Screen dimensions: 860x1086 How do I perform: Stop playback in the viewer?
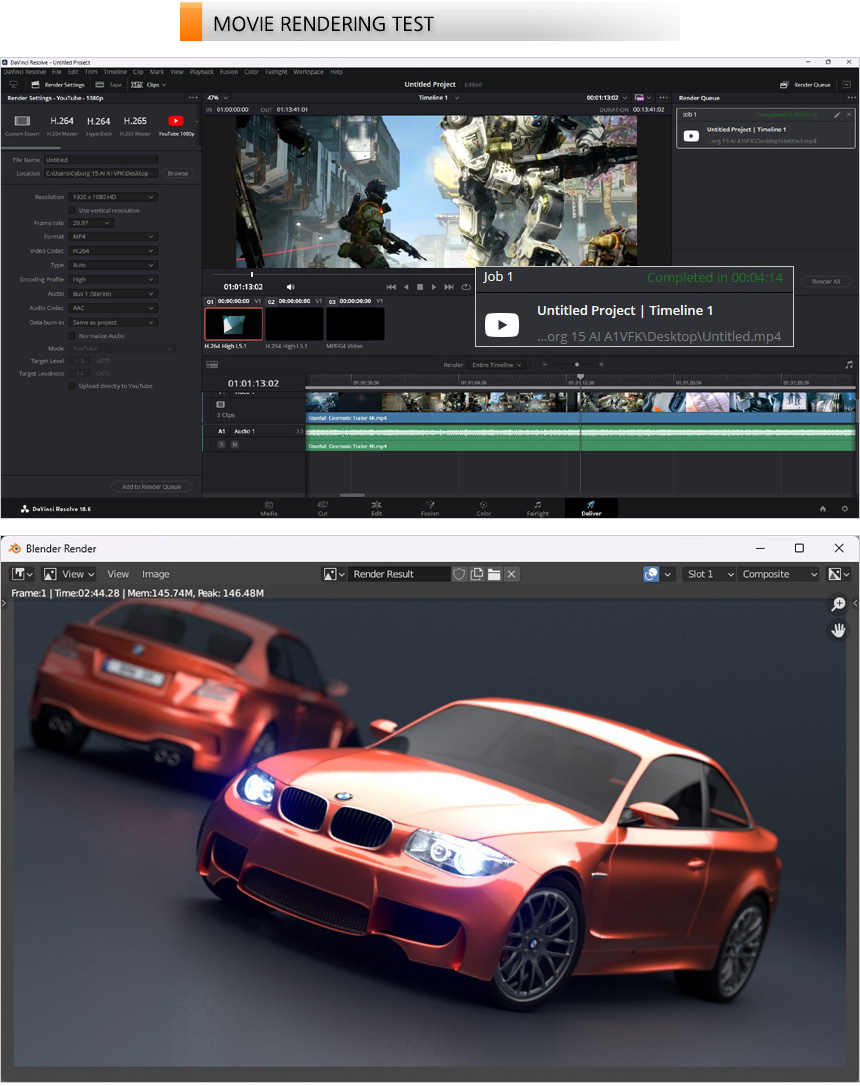[x=420, y=287]
